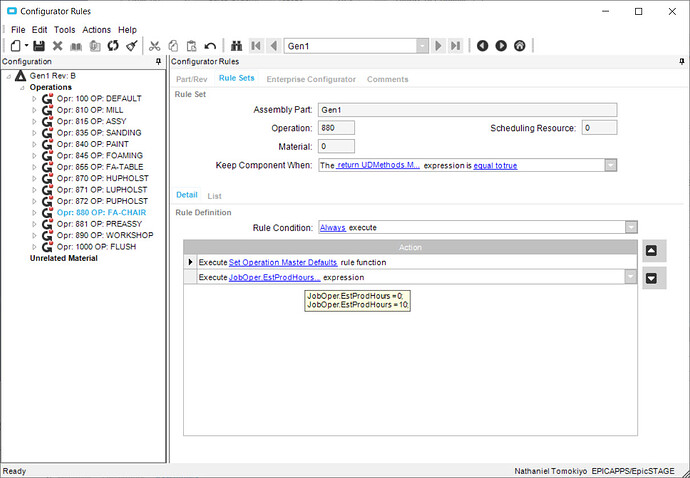Click the 'Always' rule condition link

333,228
